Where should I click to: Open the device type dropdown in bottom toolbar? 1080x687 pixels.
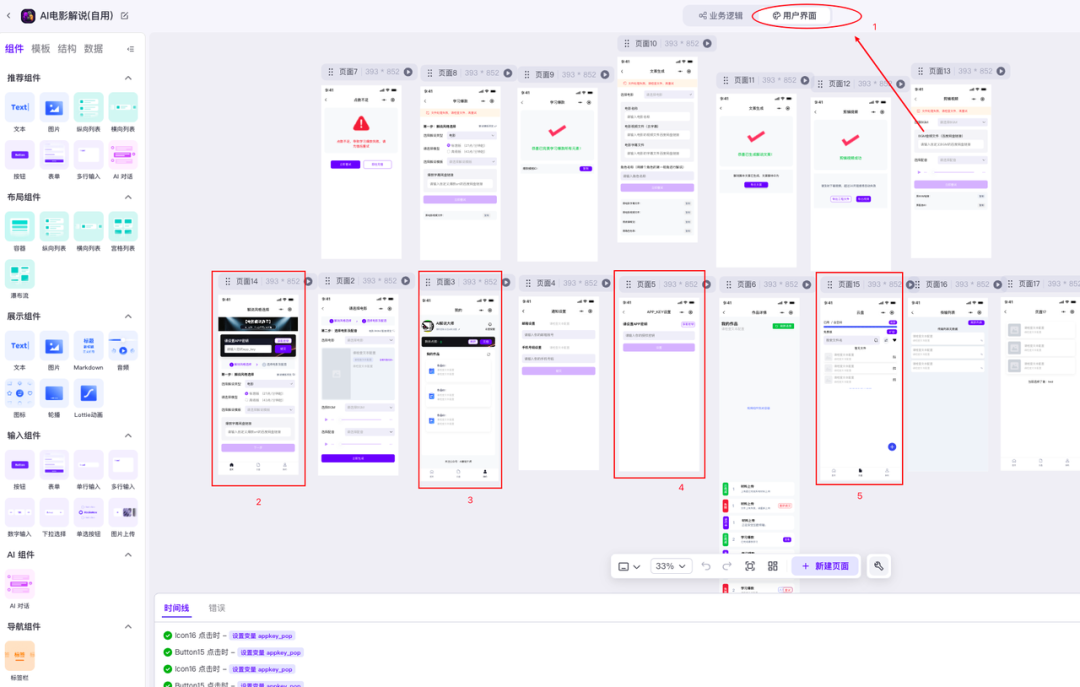629,566
